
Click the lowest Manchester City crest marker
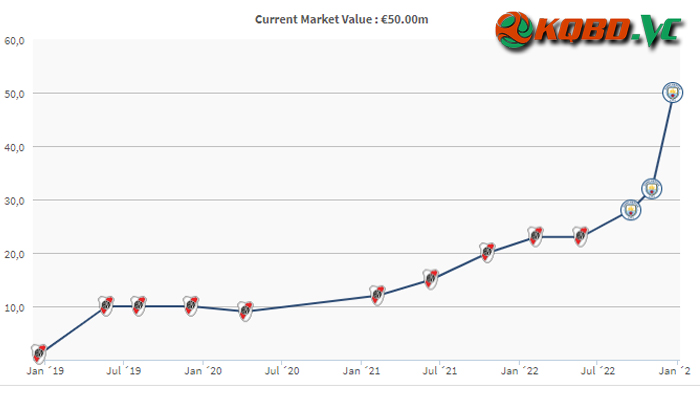pyautogui.click(x=631, y=210)
